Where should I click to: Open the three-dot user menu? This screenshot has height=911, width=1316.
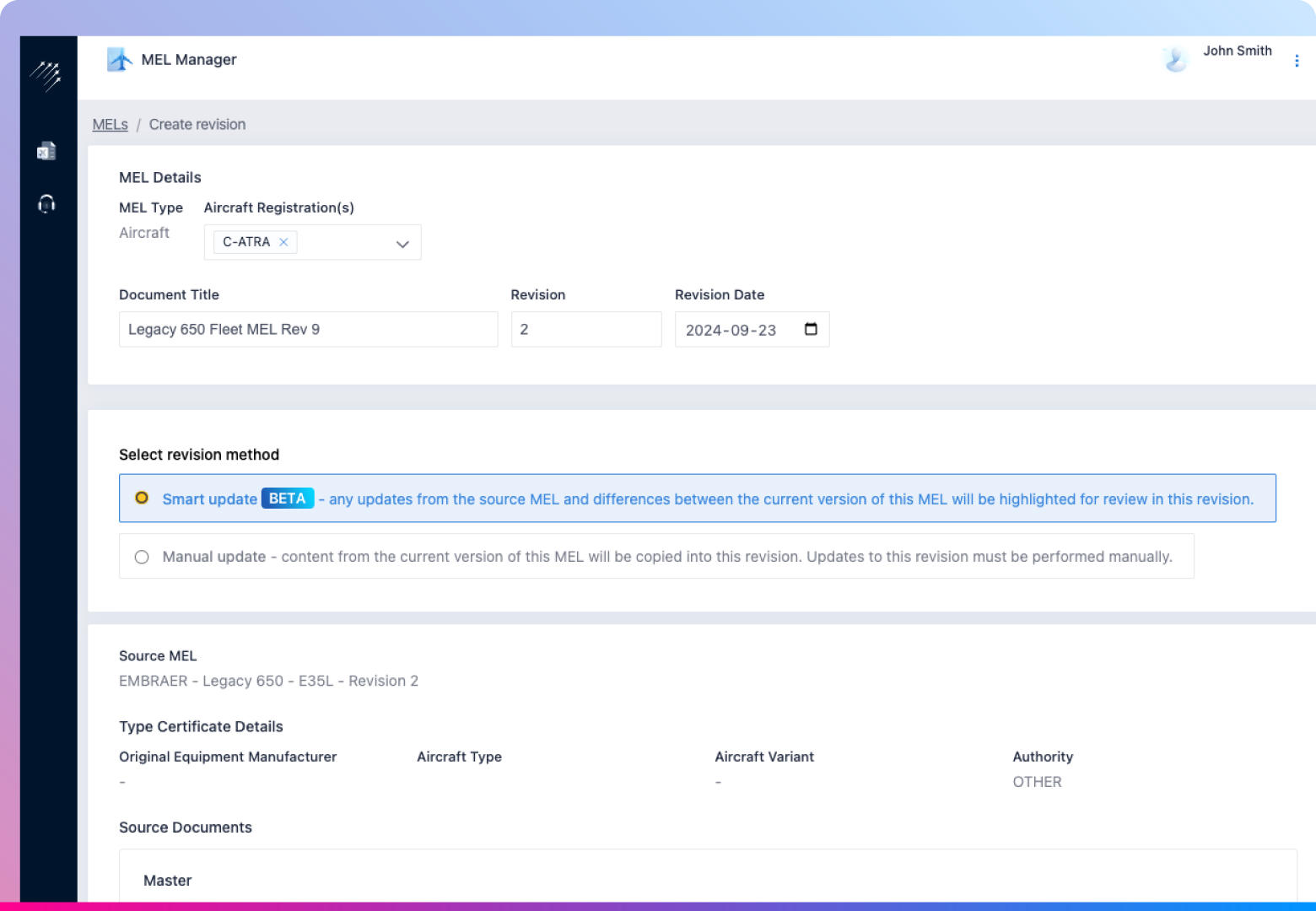(x=1297, y=61)
